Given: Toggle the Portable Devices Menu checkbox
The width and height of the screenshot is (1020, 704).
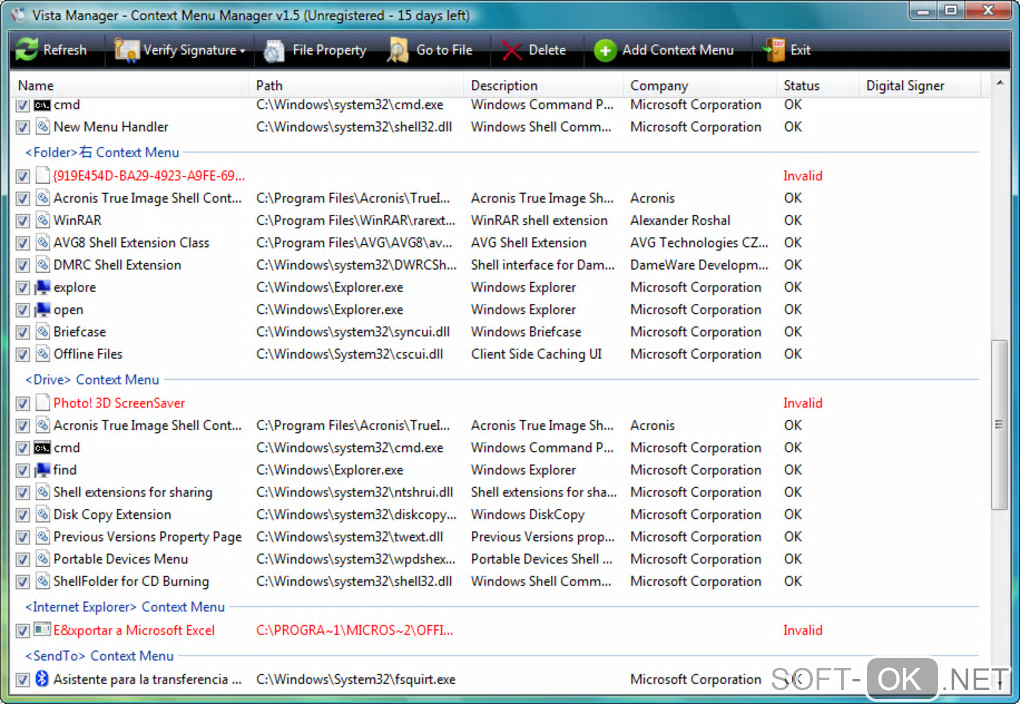Looking at the screenshot, I should point(23,560).
